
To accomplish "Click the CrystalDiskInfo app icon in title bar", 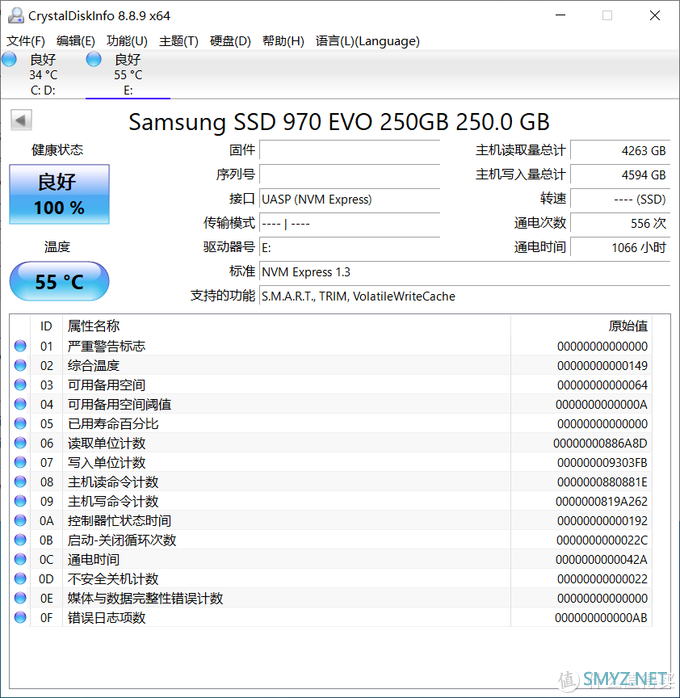I will pyautogui.click(x=16, y=16).
